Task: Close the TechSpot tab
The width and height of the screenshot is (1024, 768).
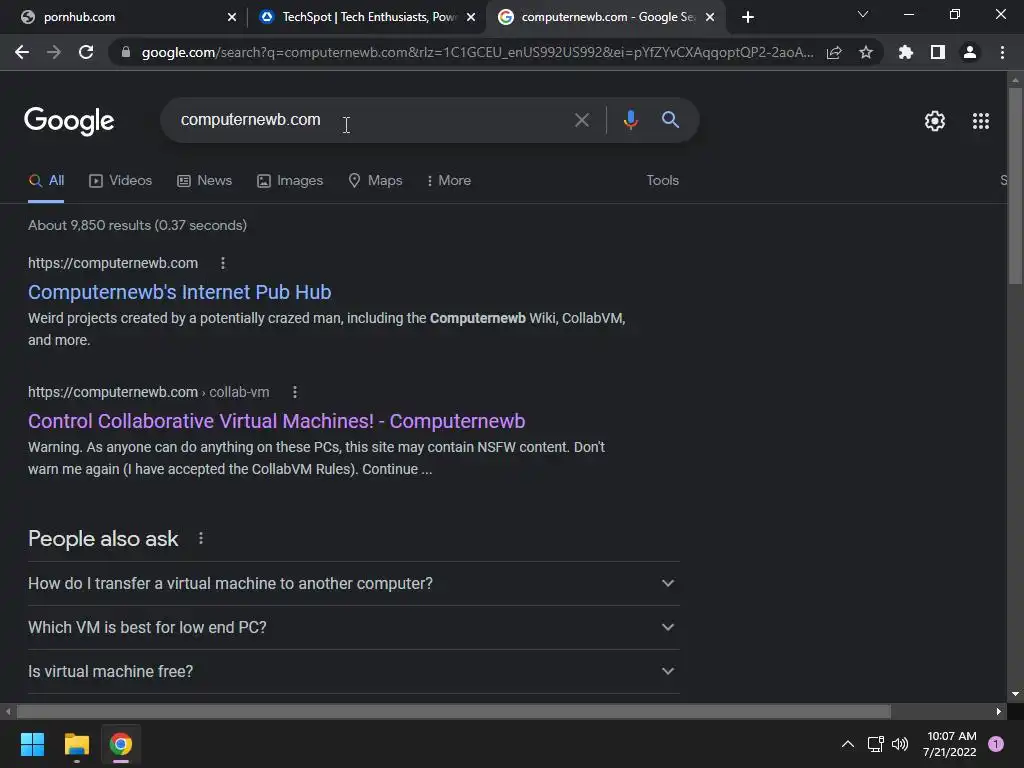Action: tap(471, 17)
